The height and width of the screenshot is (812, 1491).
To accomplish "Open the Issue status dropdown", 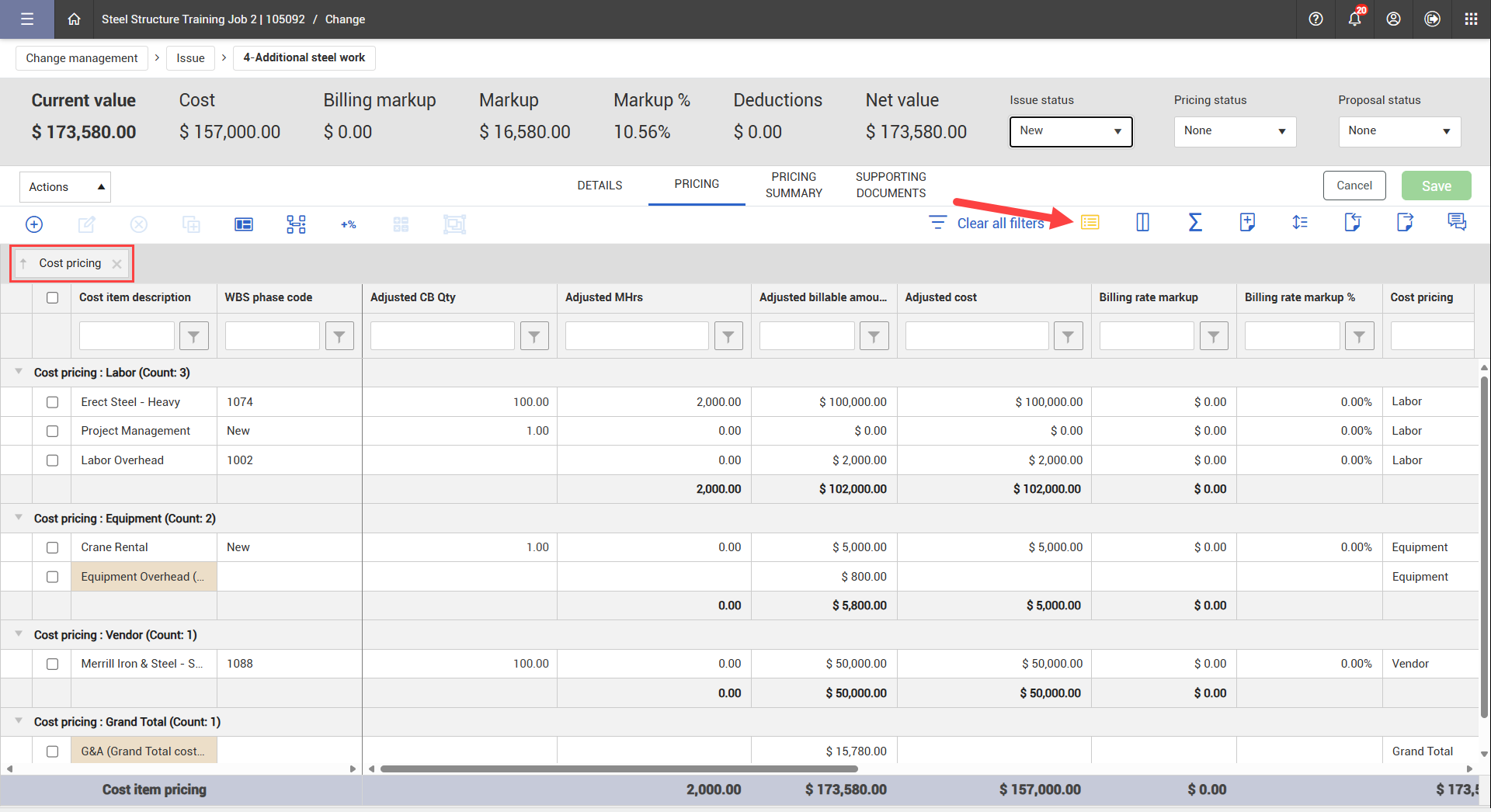I will tap(1070, 131).
